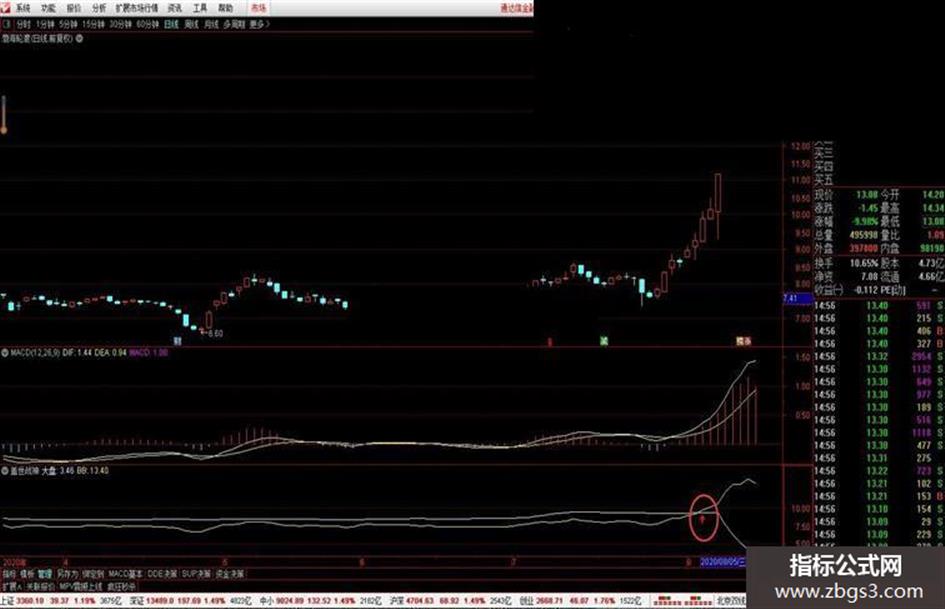Switch to the 5分钟 period
This screenshot has height=609, width=945.
[69, 25]
